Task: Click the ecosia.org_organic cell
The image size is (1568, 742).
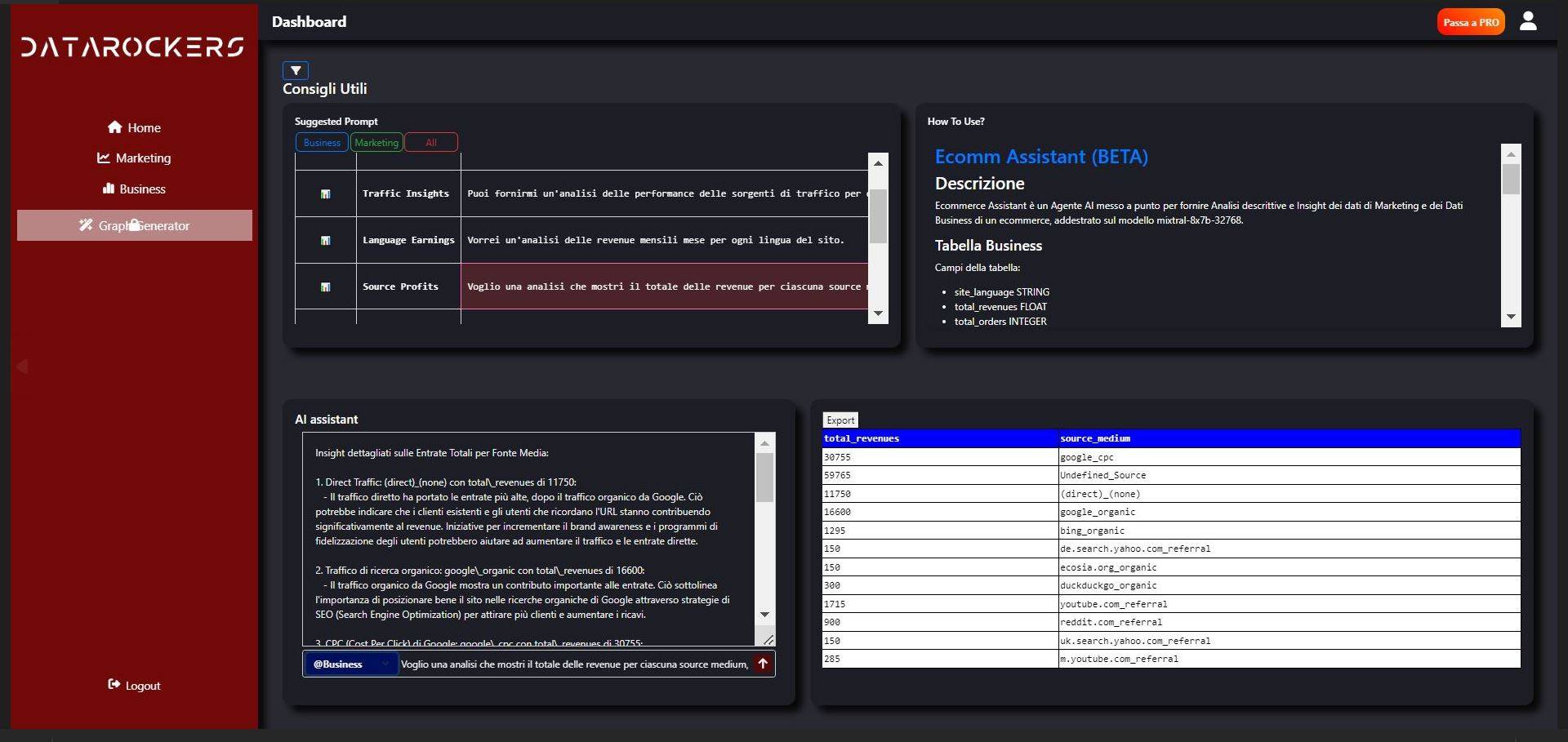Action: [1290, 567]
